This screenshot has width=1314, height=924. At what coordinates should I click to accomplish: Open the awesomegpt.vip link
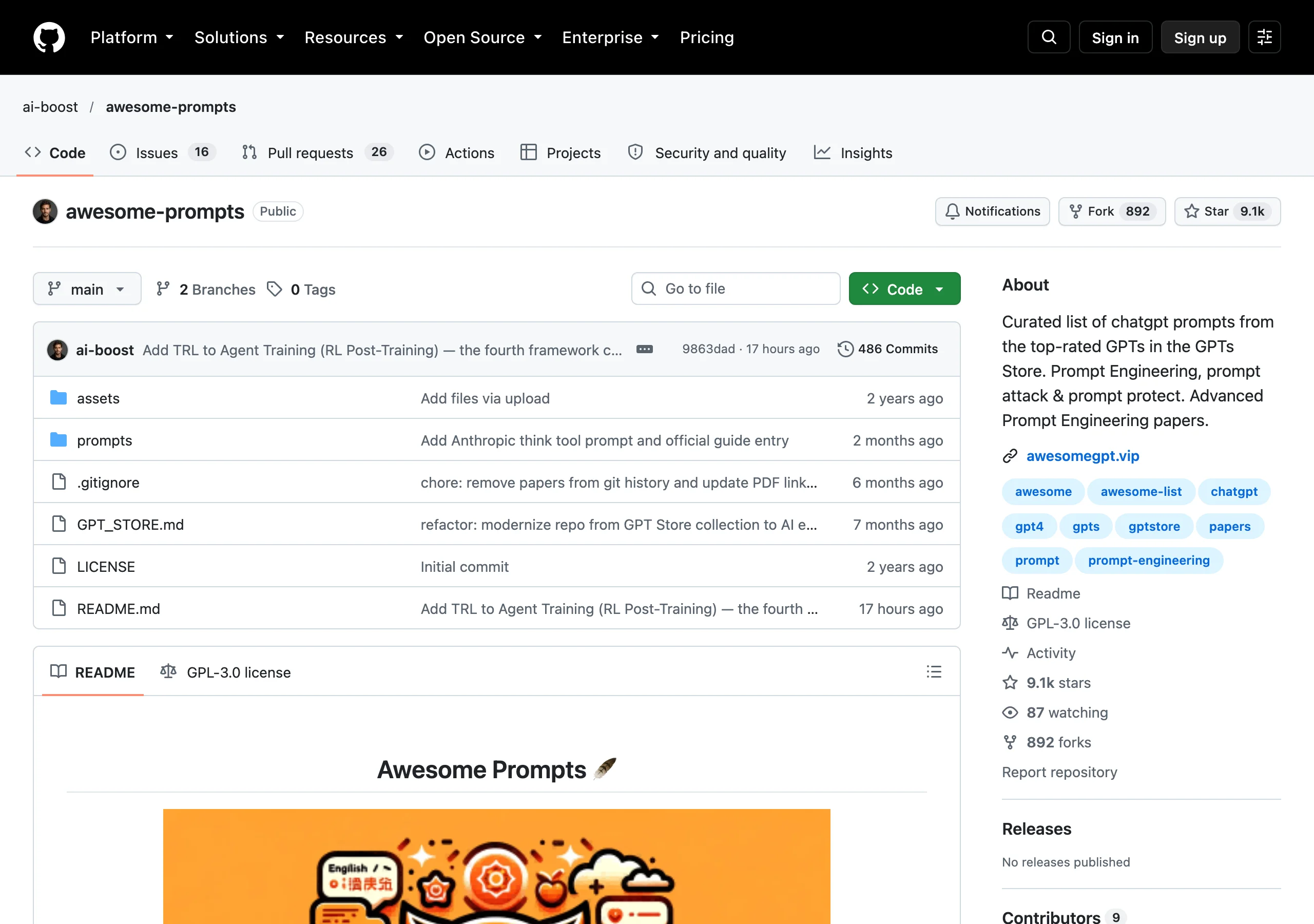(x=1082, y=456)
